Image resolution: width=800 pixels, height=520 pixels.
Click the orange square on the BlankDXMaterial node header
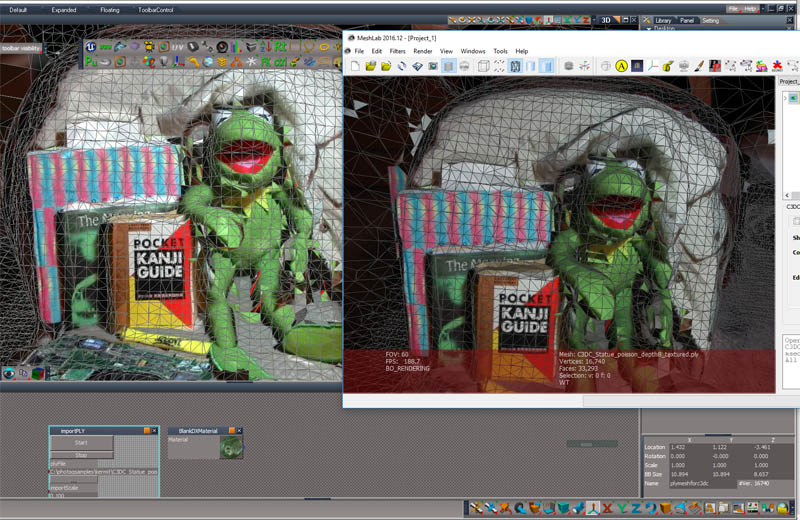[232, 431]
